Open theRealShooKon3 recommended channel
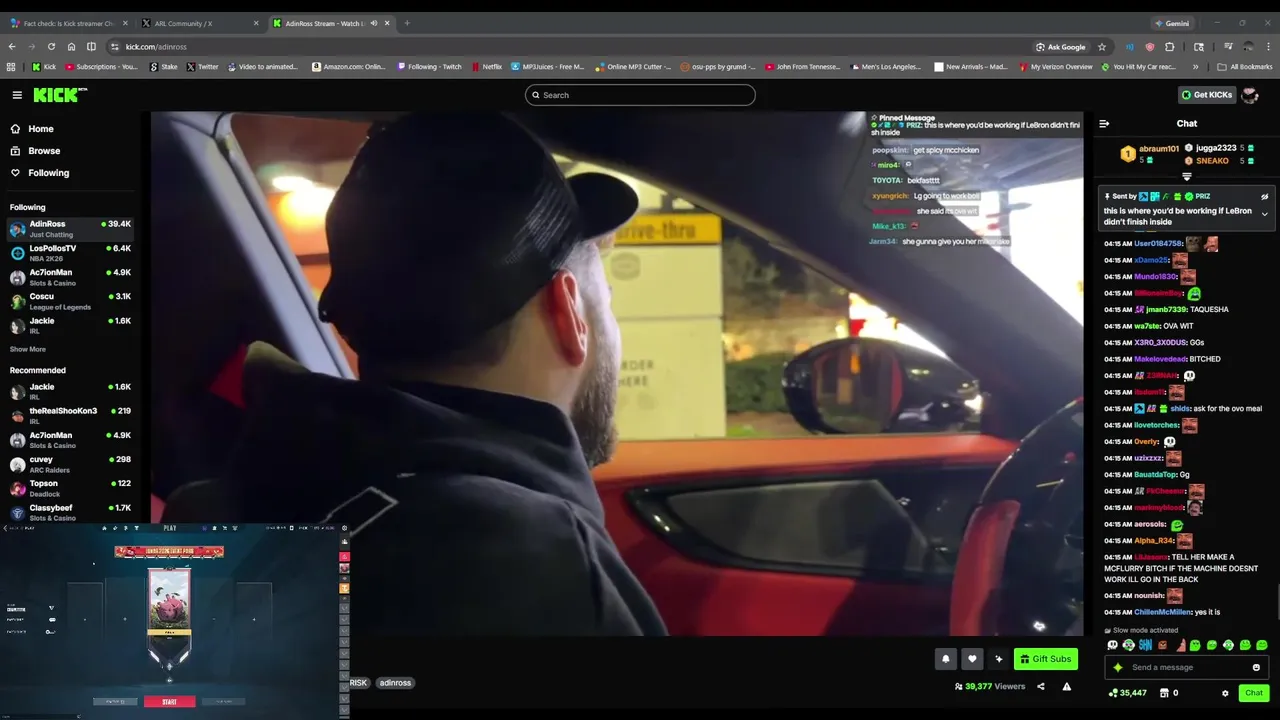This screenshot has width=1280, height=720. [x=70, y=415]
